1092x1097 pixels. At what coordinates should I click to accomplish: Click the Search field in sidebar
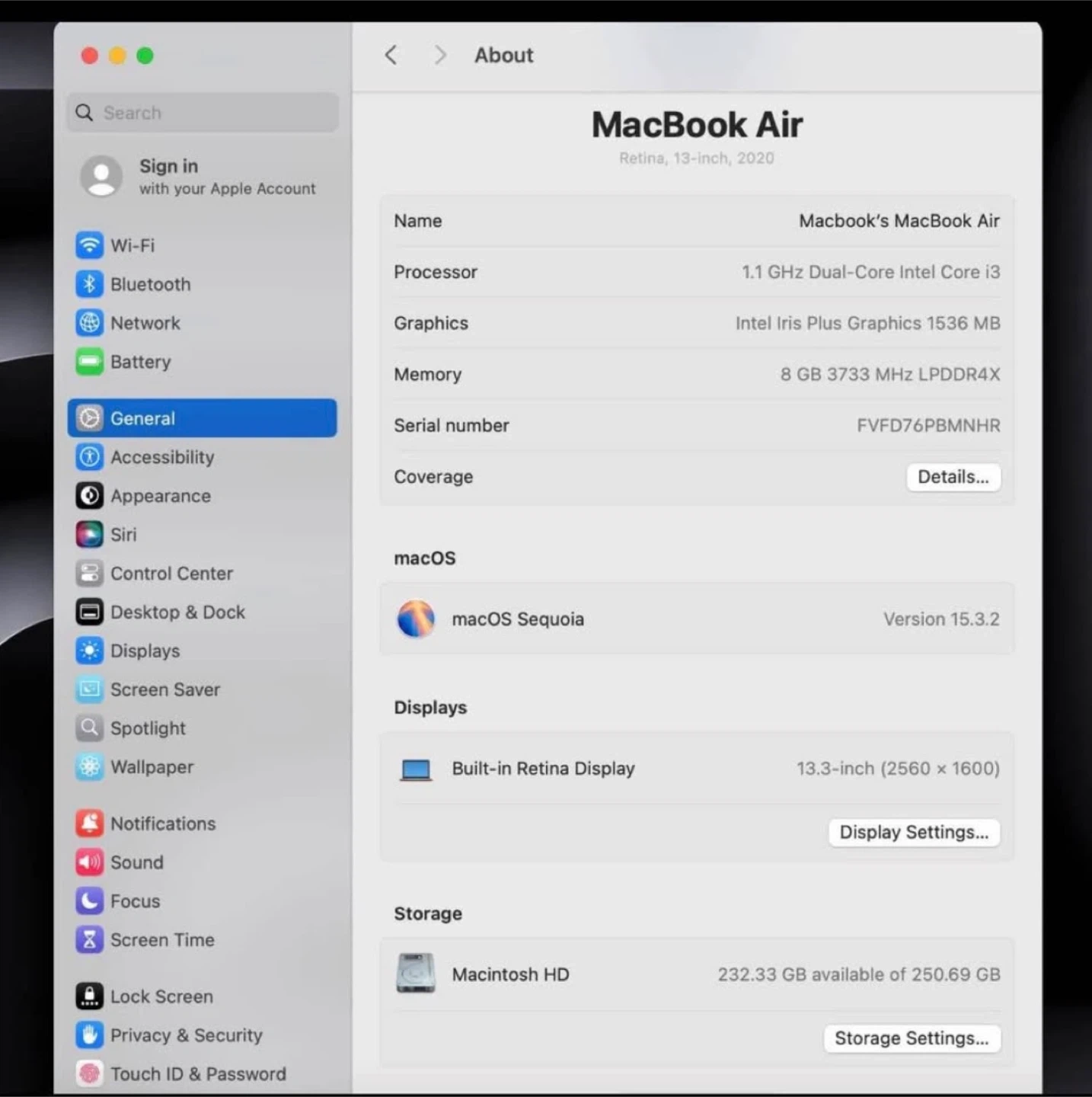point(203,113)
